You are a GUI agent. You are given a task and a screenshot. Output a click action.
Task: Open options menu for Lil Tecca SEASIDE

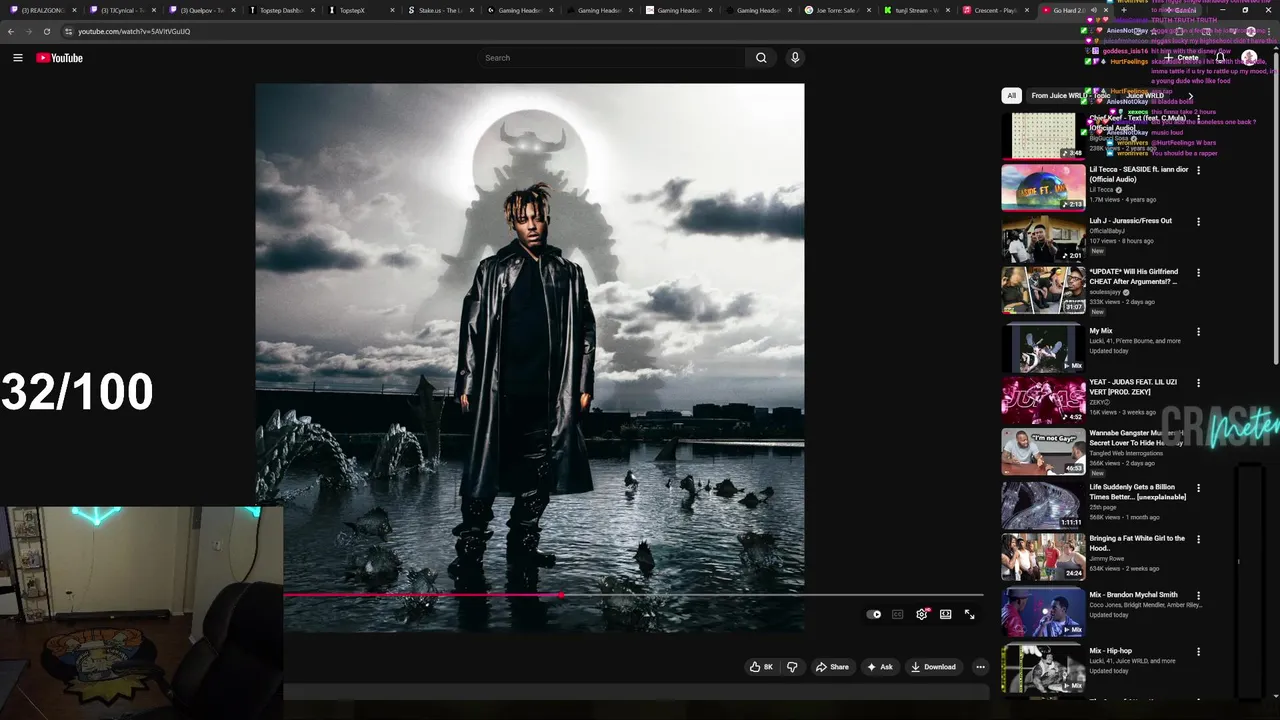click(x=1198, y=170)
